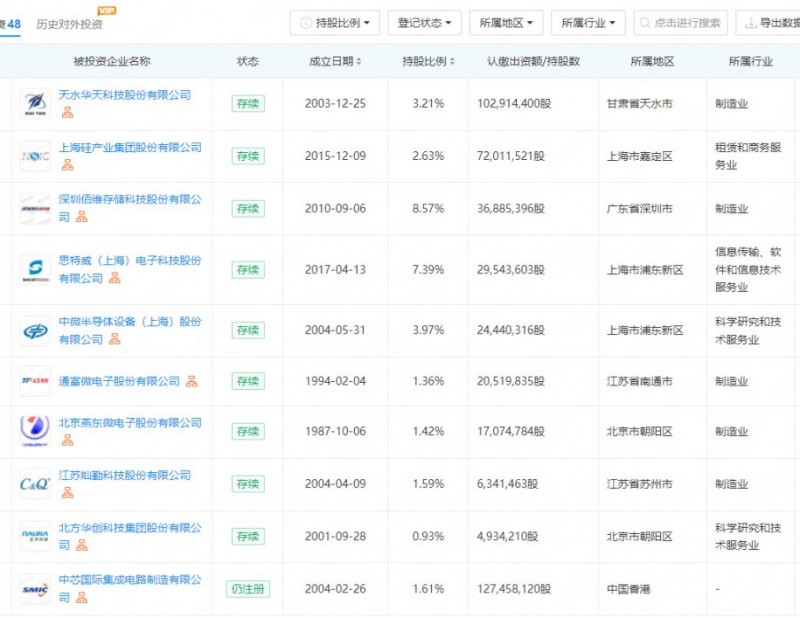Focus the 点击进行搜索 search field
800x618 pixels.
[681, 23]
